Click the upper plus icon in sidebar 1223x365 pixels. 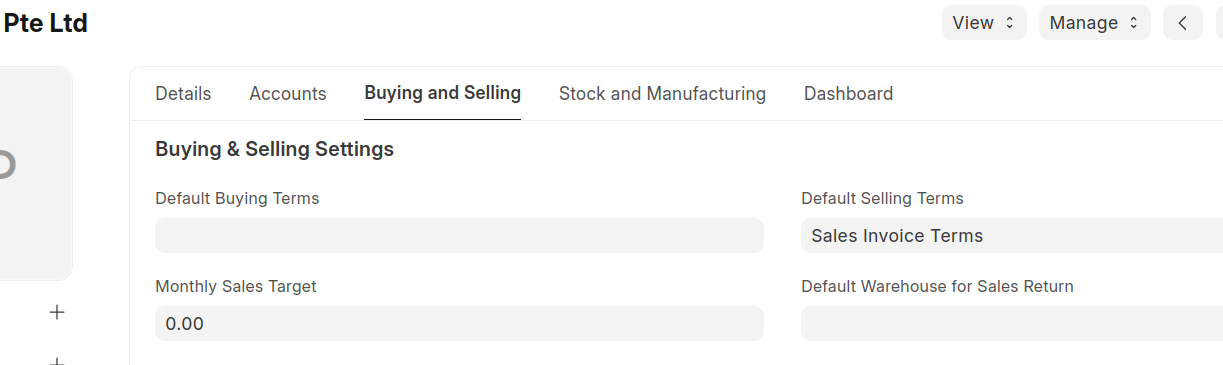click(x=57, y=313)
